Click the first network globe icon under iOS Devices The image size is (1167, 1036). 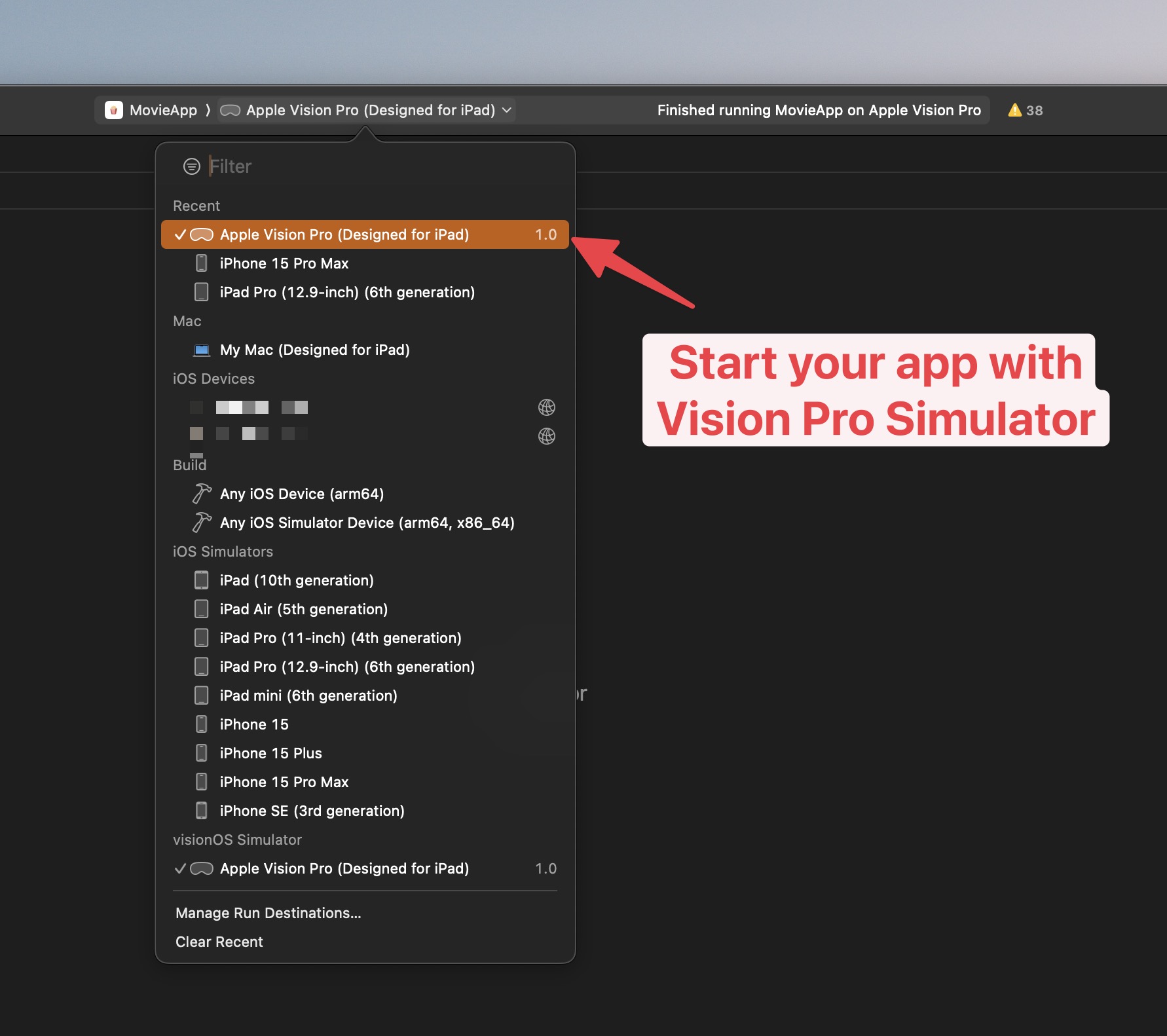click(x=547, y=407)
